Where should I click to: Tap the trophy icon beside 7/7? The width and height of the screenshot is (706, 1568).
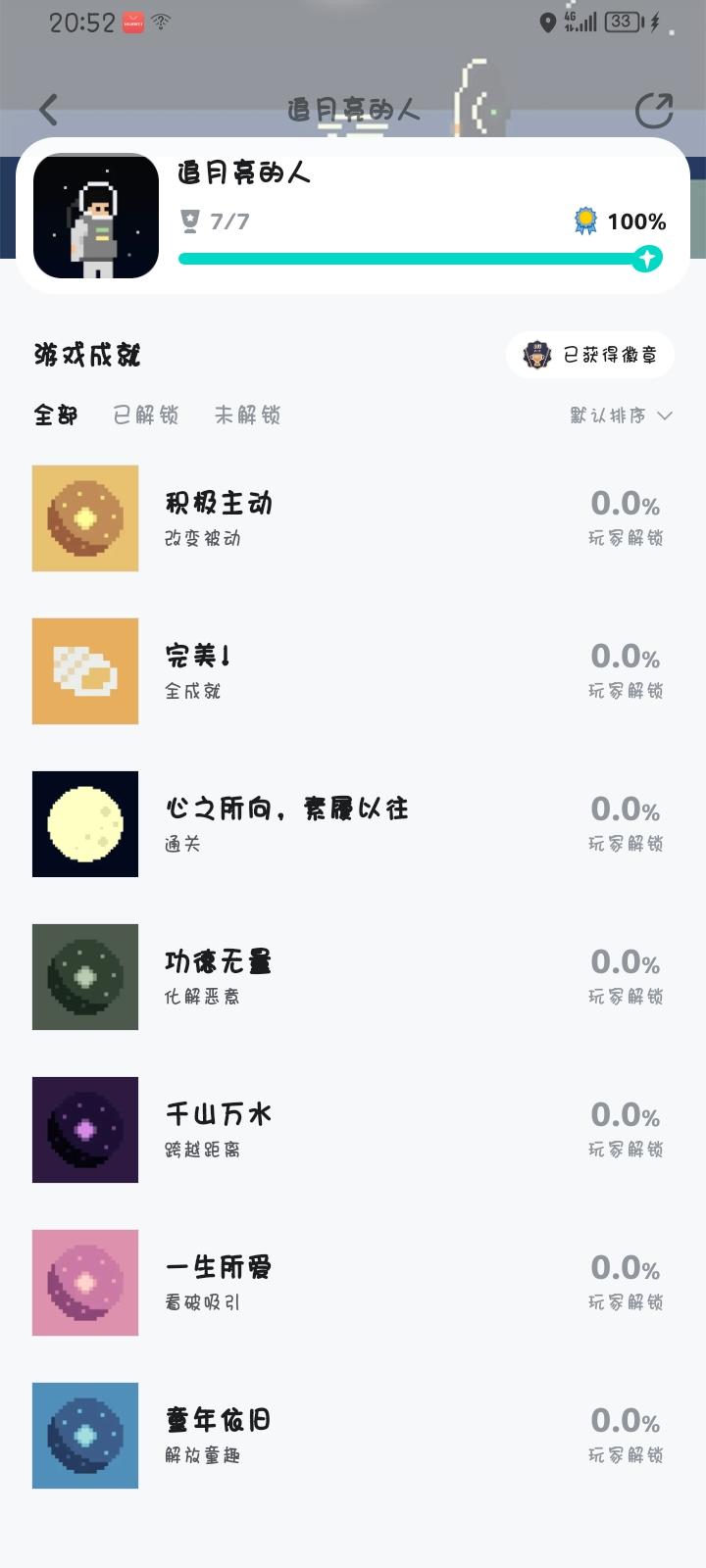click(190, 221)
